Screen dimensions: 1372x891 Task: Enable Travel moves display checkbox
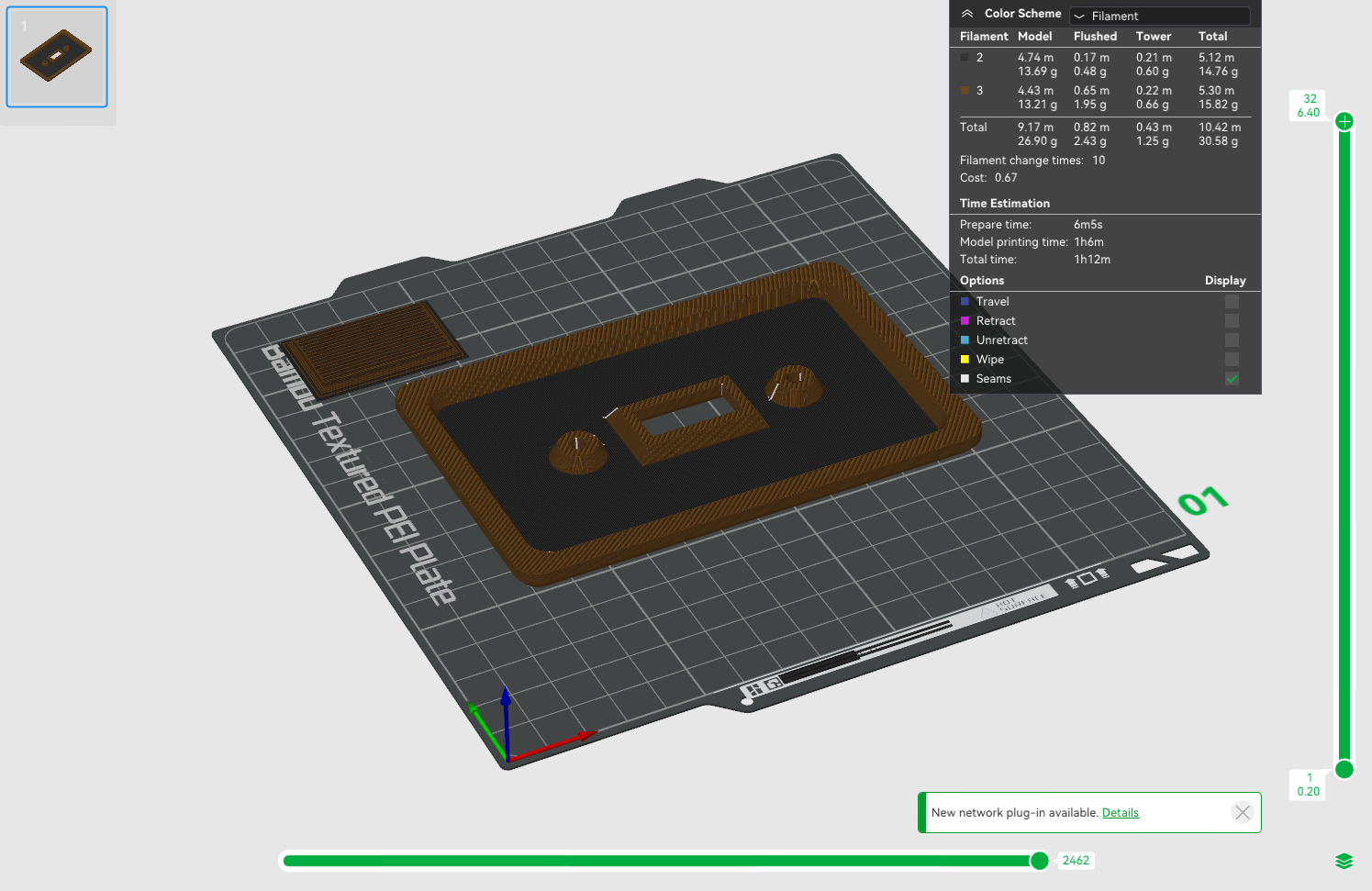[x=1232, y=302]
